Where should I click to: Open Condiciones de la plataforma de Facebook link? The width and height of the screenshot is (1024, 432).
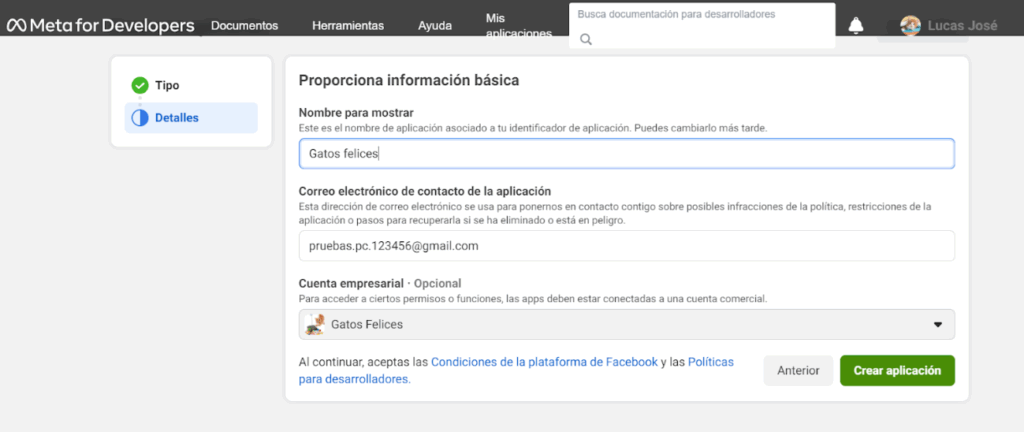click(544, 362)
